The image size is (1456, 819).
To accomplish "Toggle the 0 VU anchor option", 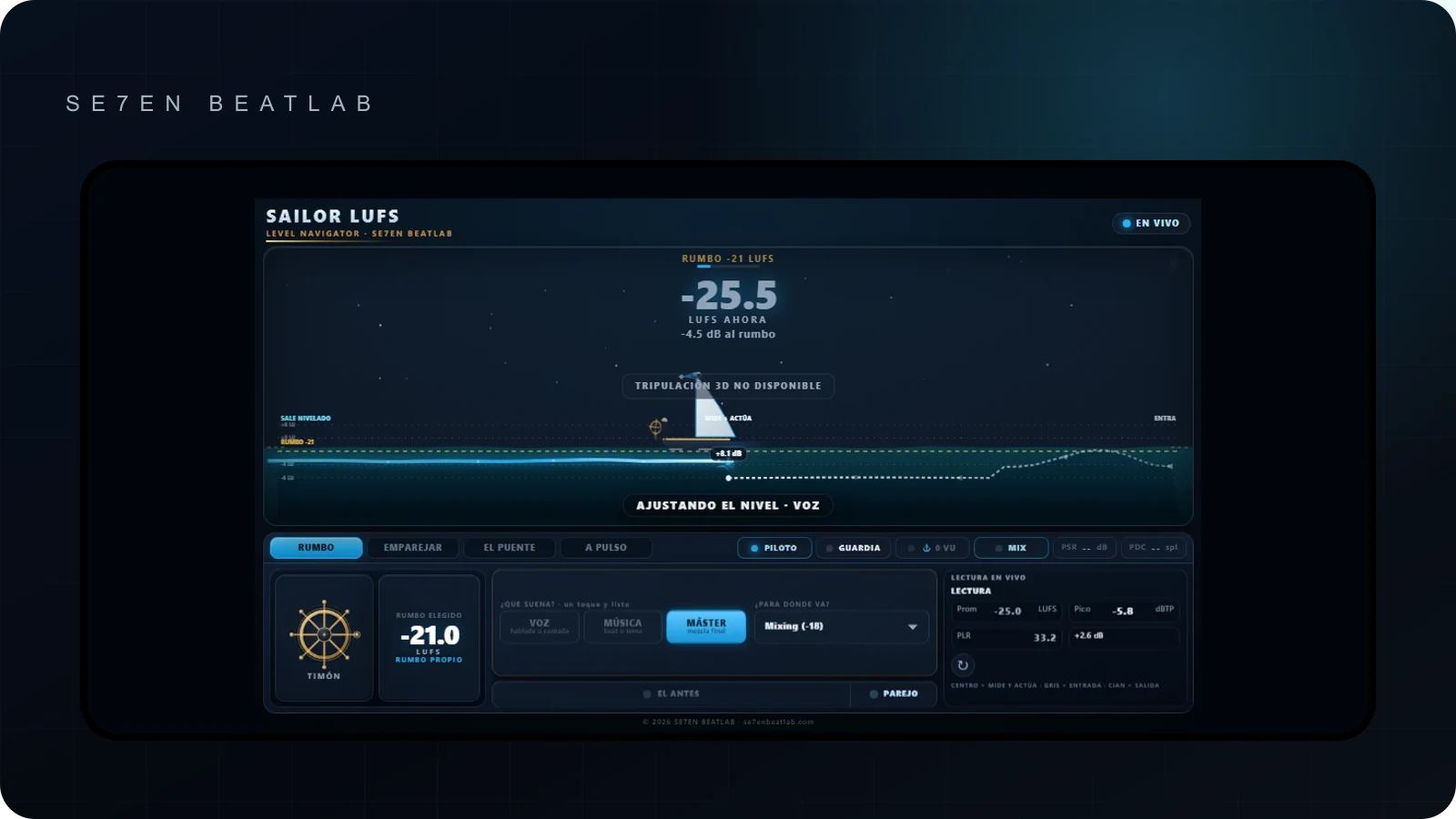I will point(933,548).
